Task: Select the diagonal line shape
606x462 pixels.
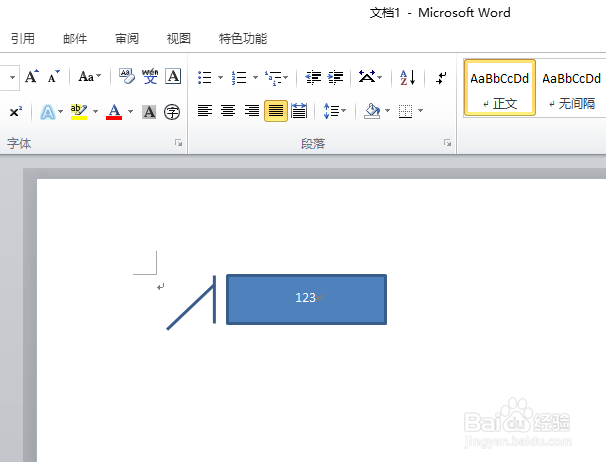Action: click(x=189, y=309)
